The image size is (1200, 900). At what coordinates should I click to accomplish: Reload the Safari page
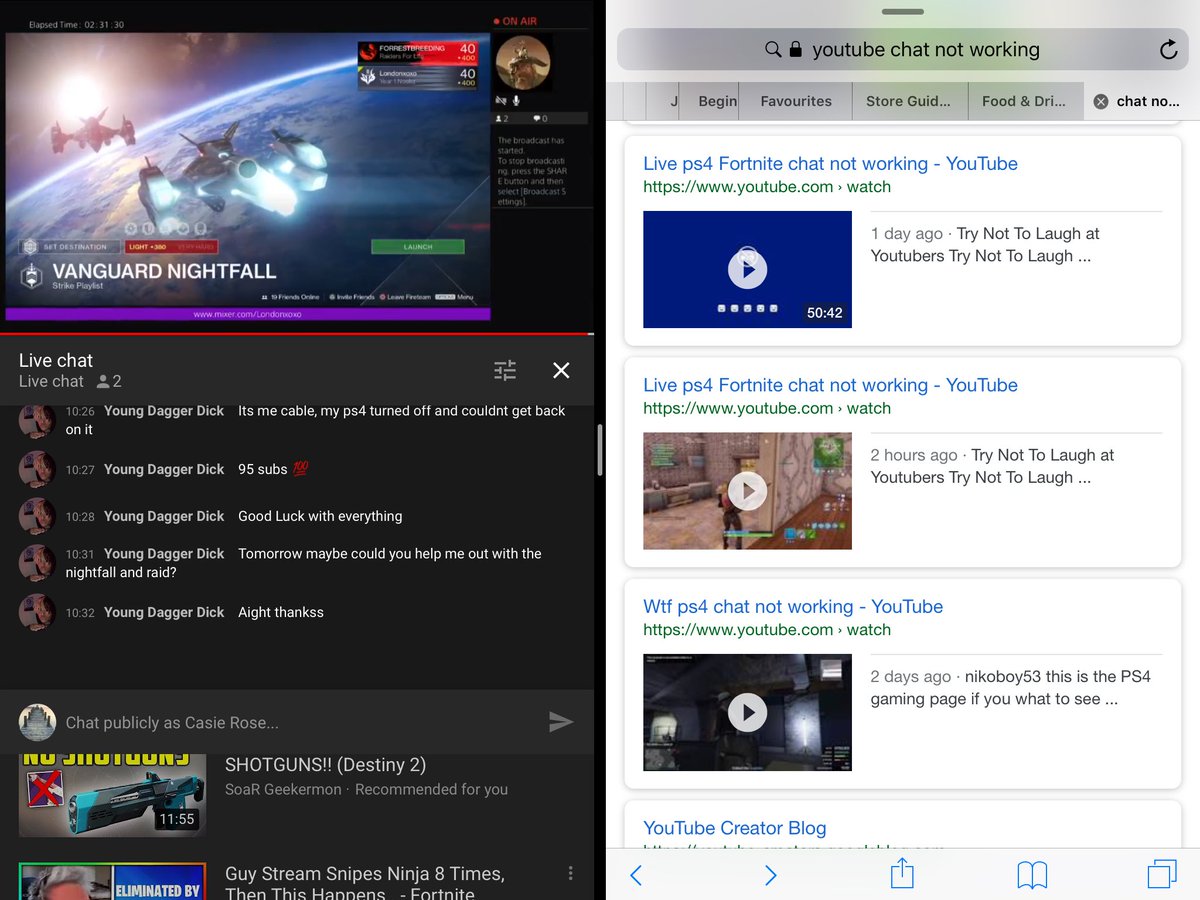pyautogui.click(x=1167, y=50)
